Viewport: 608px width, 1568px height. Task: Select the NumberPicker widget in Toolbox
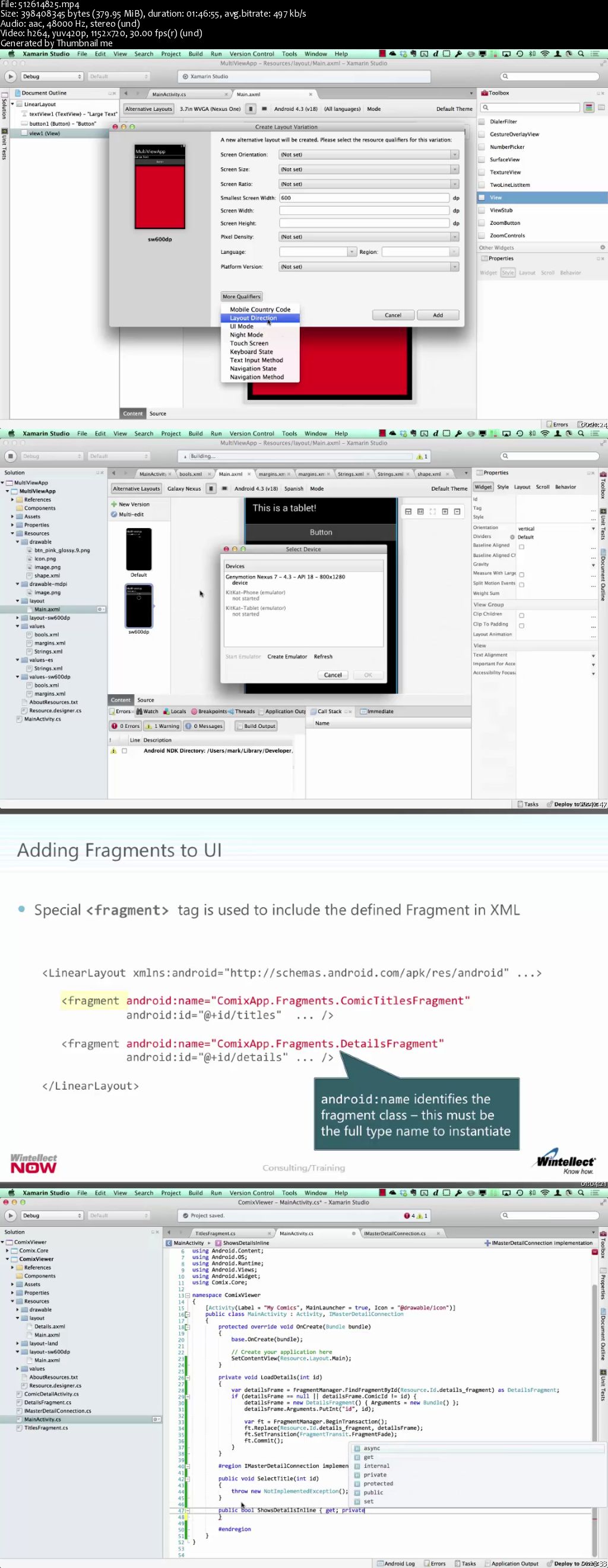507,147
